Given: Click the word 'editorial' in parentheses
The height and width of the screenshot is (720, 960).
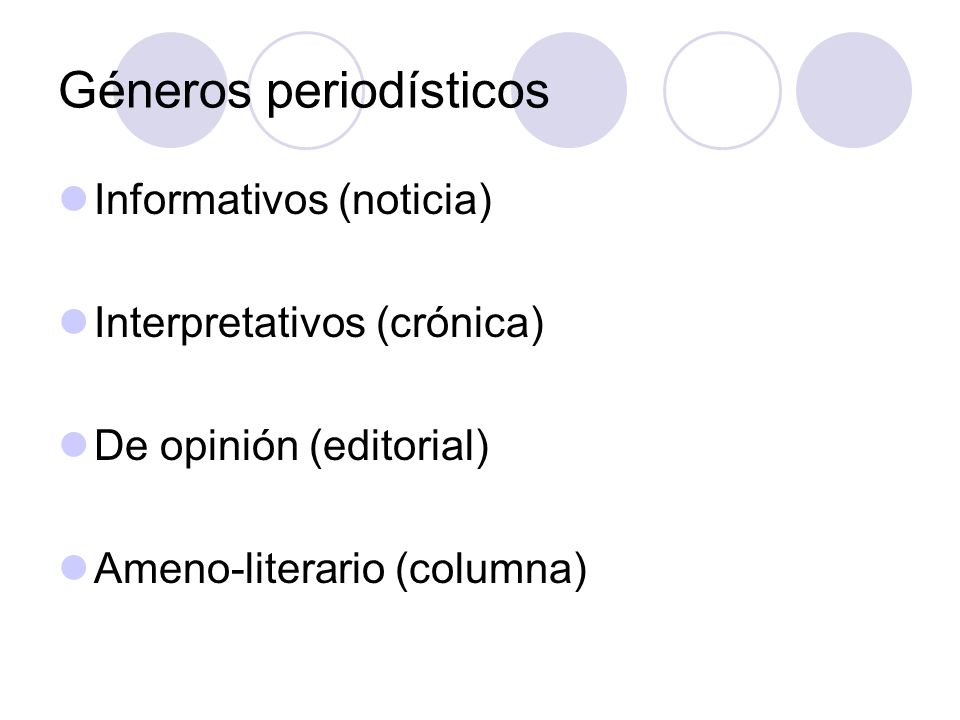Looking at the screenshot, I should tap(399, 446).
